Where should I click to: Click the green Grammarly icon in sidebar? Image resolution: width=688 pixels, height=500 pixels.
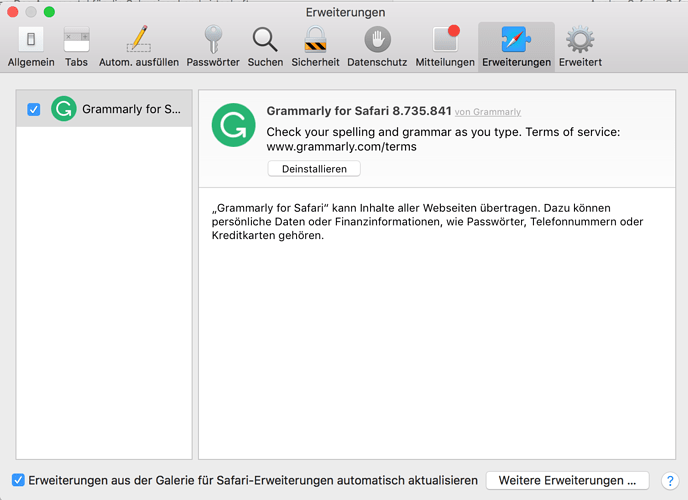(x=64, y=109)
